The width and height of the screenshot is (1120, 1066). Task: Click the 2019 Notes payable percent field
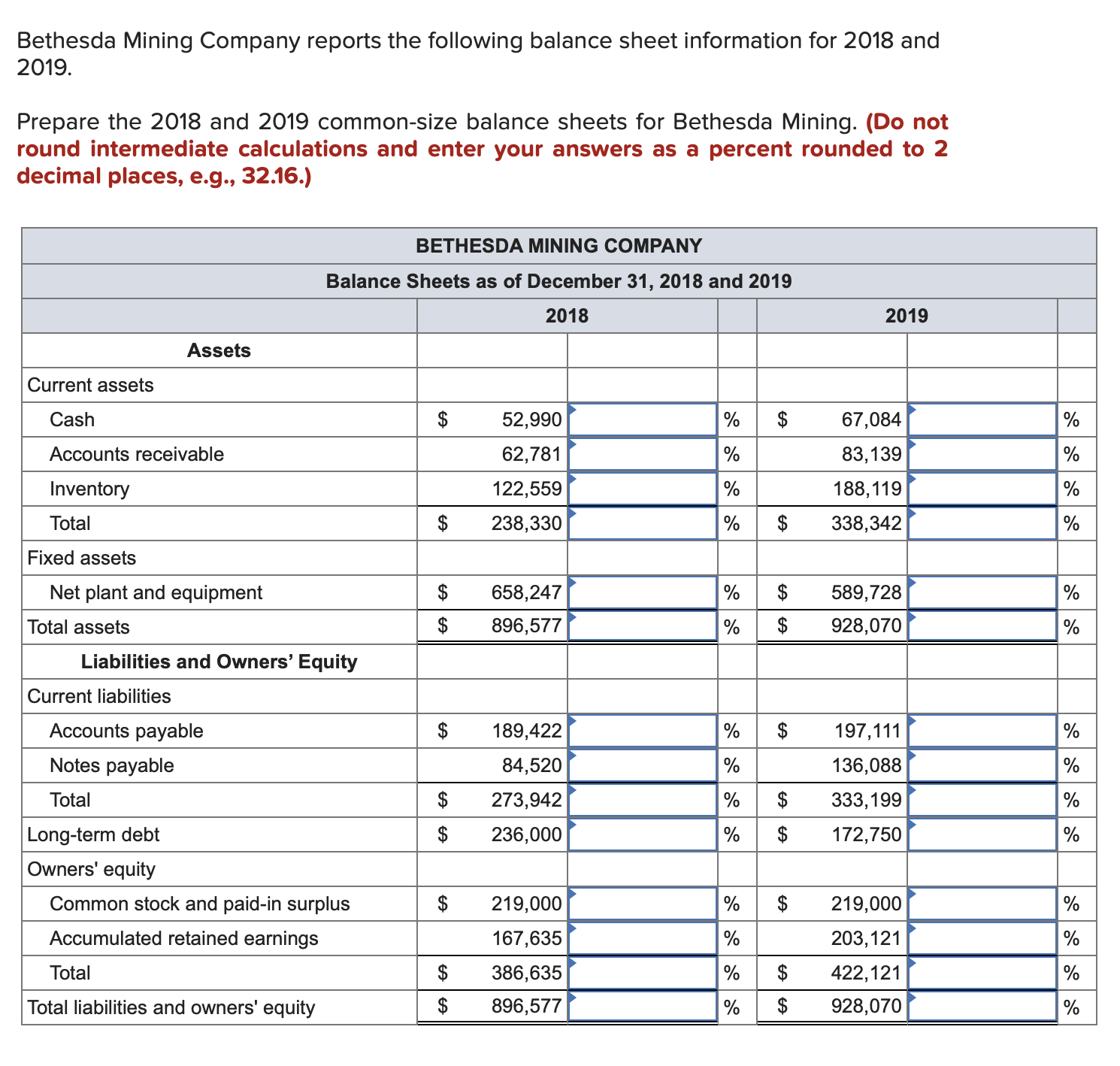point(982,765)
